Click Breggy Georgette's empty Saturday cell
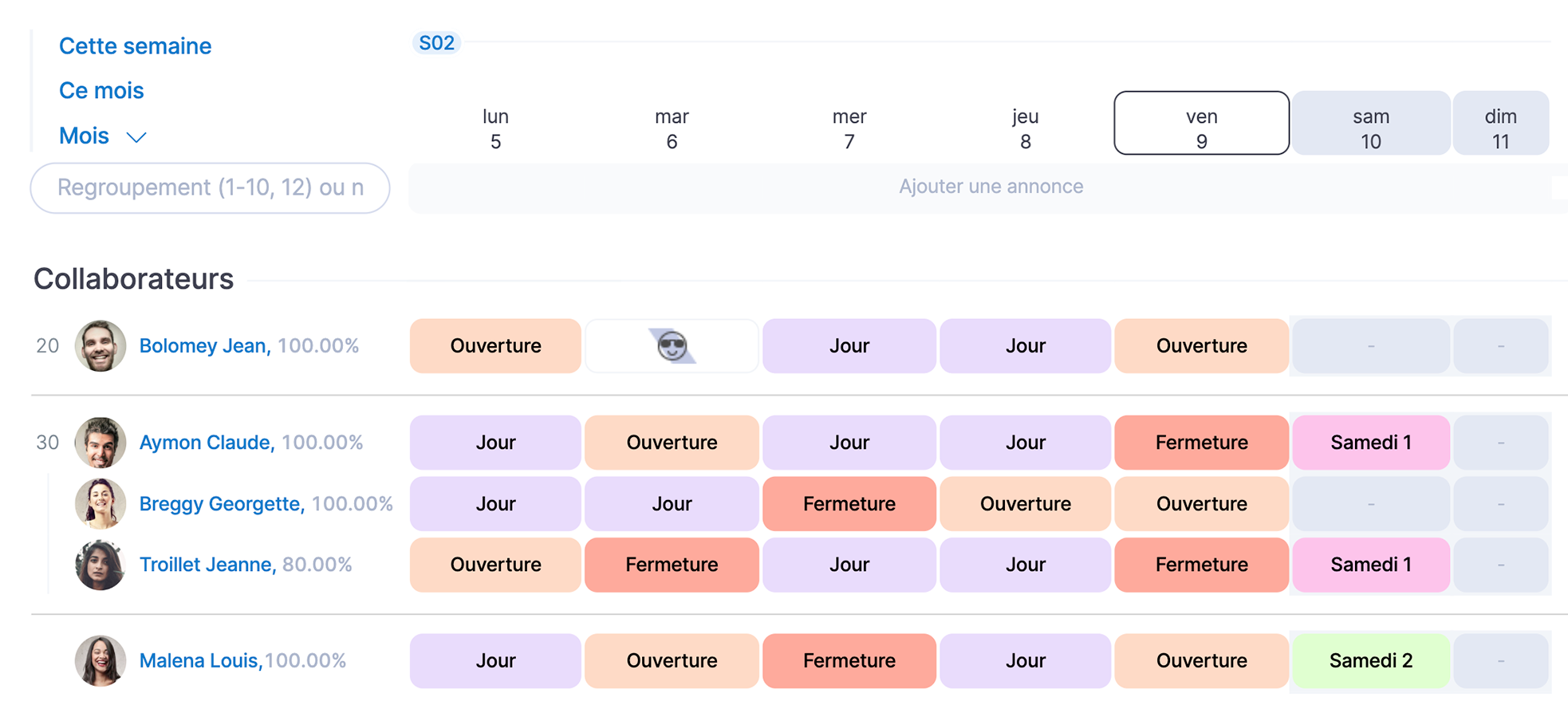The width and height of the screenshot is (1568, 709). coord(1370,504)
